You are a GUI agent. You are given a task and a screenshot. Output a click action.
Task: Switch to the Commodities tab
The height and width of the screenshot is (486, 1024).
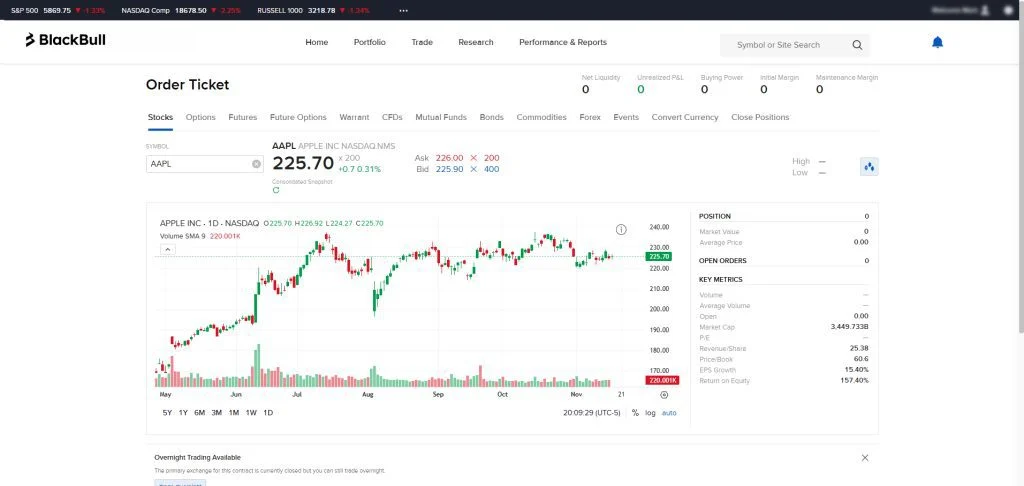click(x=541, y=118)
